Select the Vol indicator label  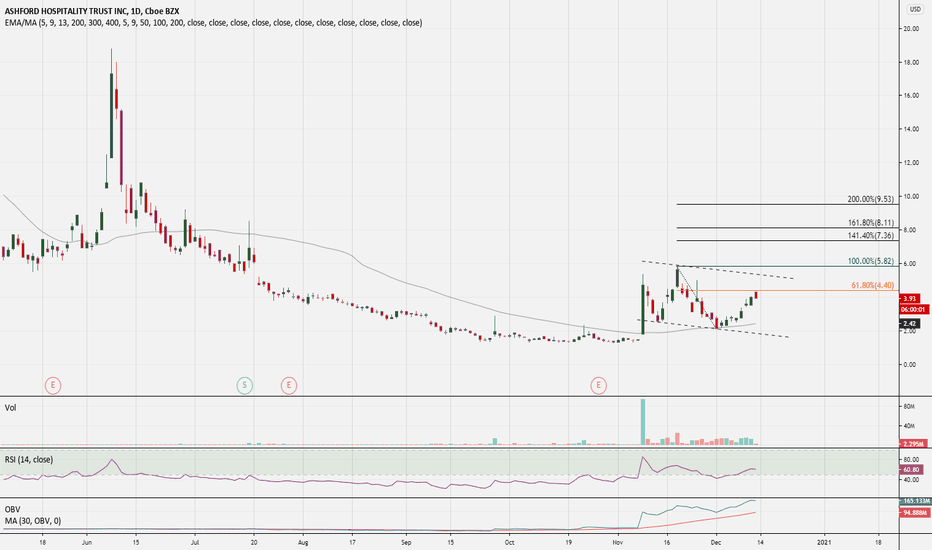[x=11, y=408]
